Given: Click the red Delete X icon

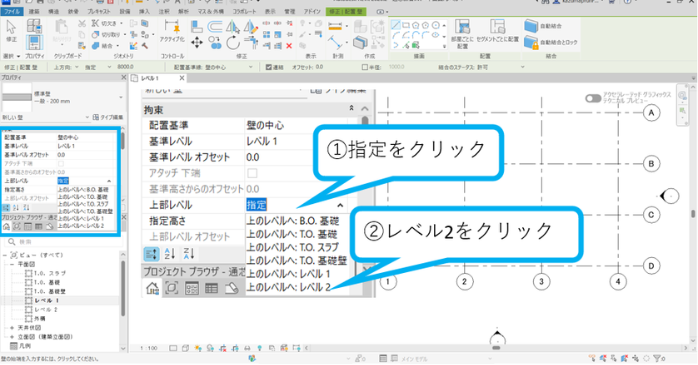Looking at the screenshot, I should pos(289,45).
